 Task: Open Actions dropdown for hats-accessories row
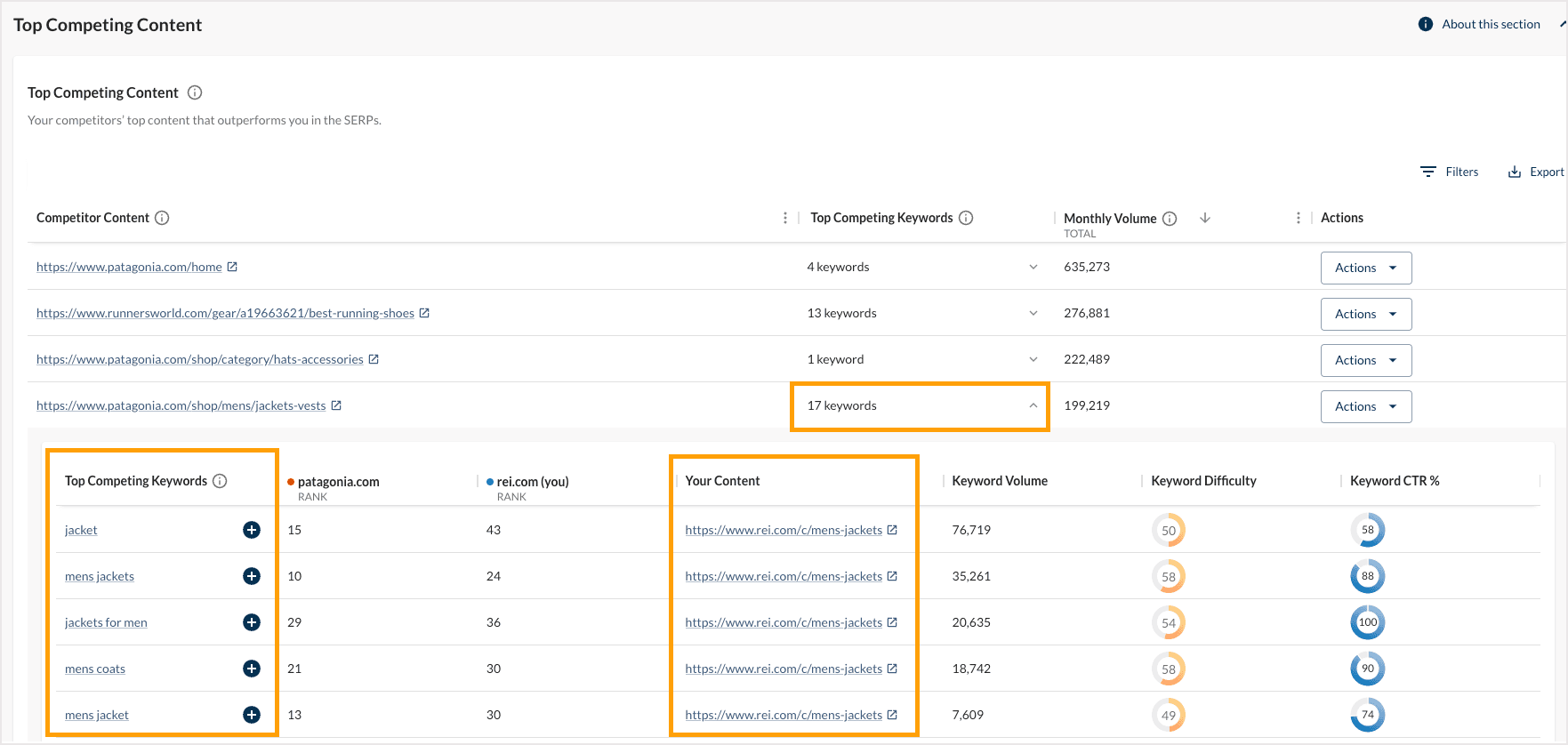pos(1365,360)
